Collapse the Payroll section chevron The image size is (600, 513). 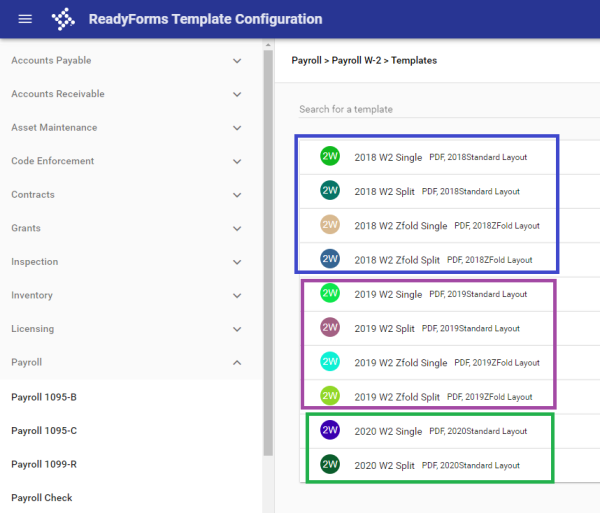[x=237, y=363]
